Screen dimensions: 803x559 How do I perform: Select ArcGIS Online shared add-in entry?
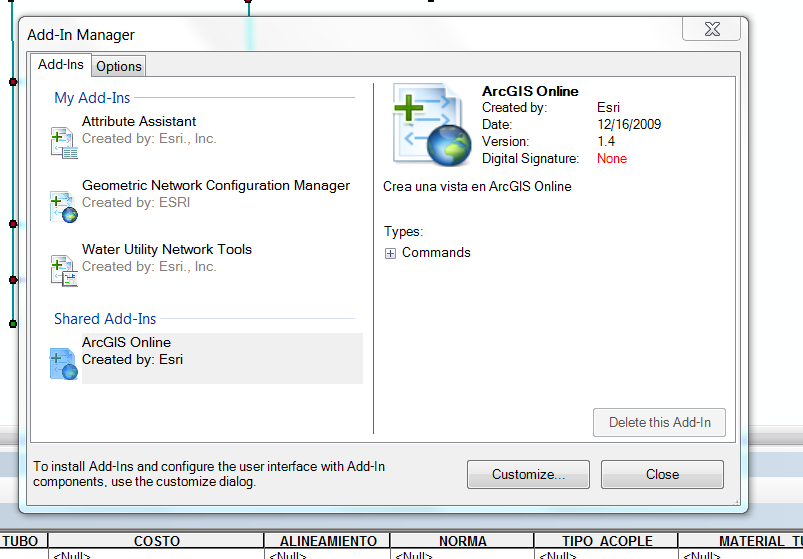coord(205,358)
